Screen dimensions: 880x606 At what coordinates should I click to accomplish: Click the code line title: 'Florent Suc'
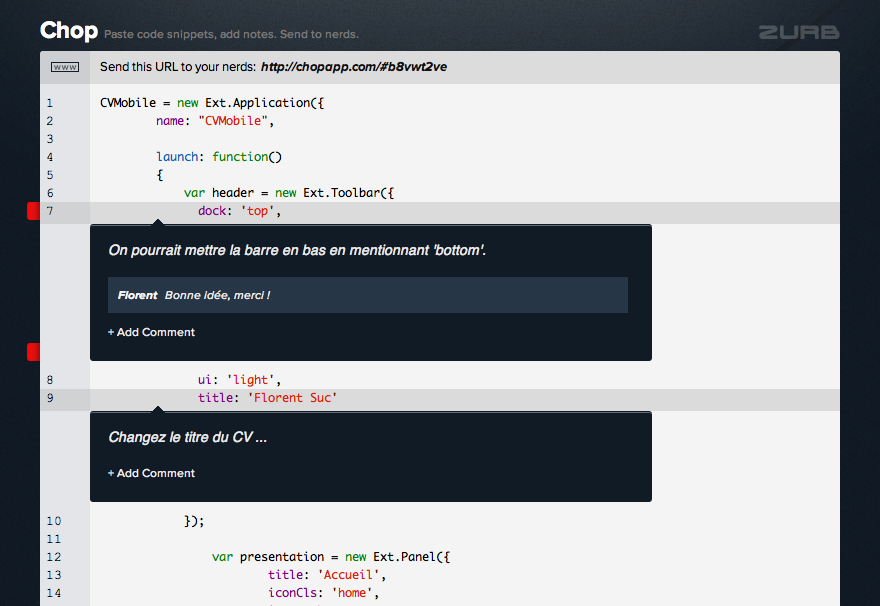tap(267, 398)
